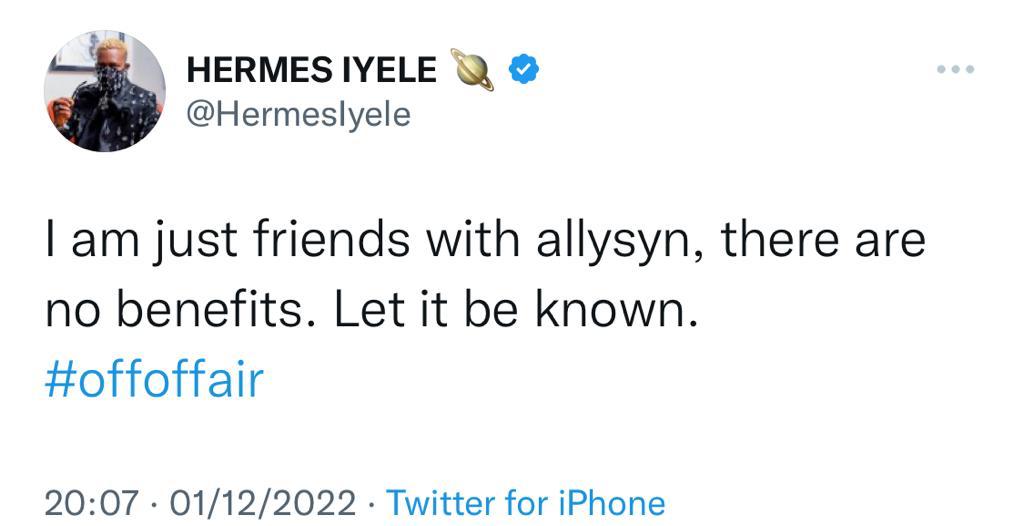Click the HERMES IYELE display name

312,70
